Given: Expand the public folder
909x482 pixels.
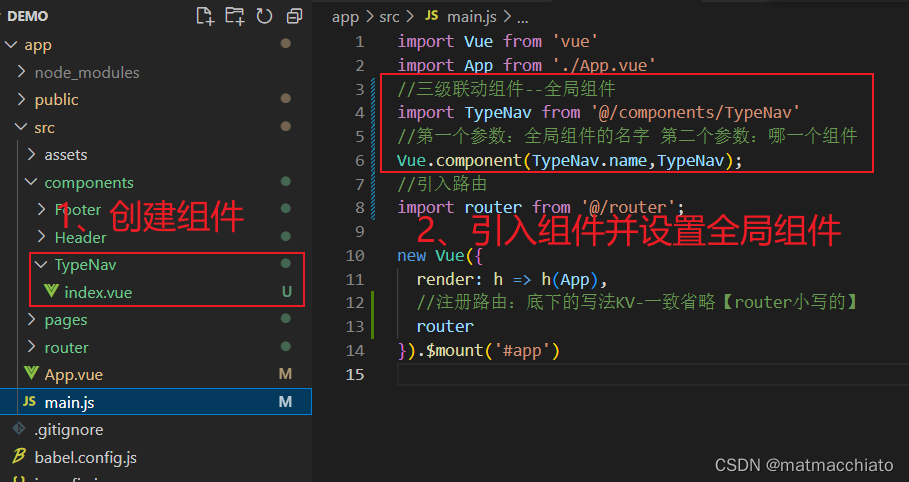Looking at the screenshot, I should (21, 99).
